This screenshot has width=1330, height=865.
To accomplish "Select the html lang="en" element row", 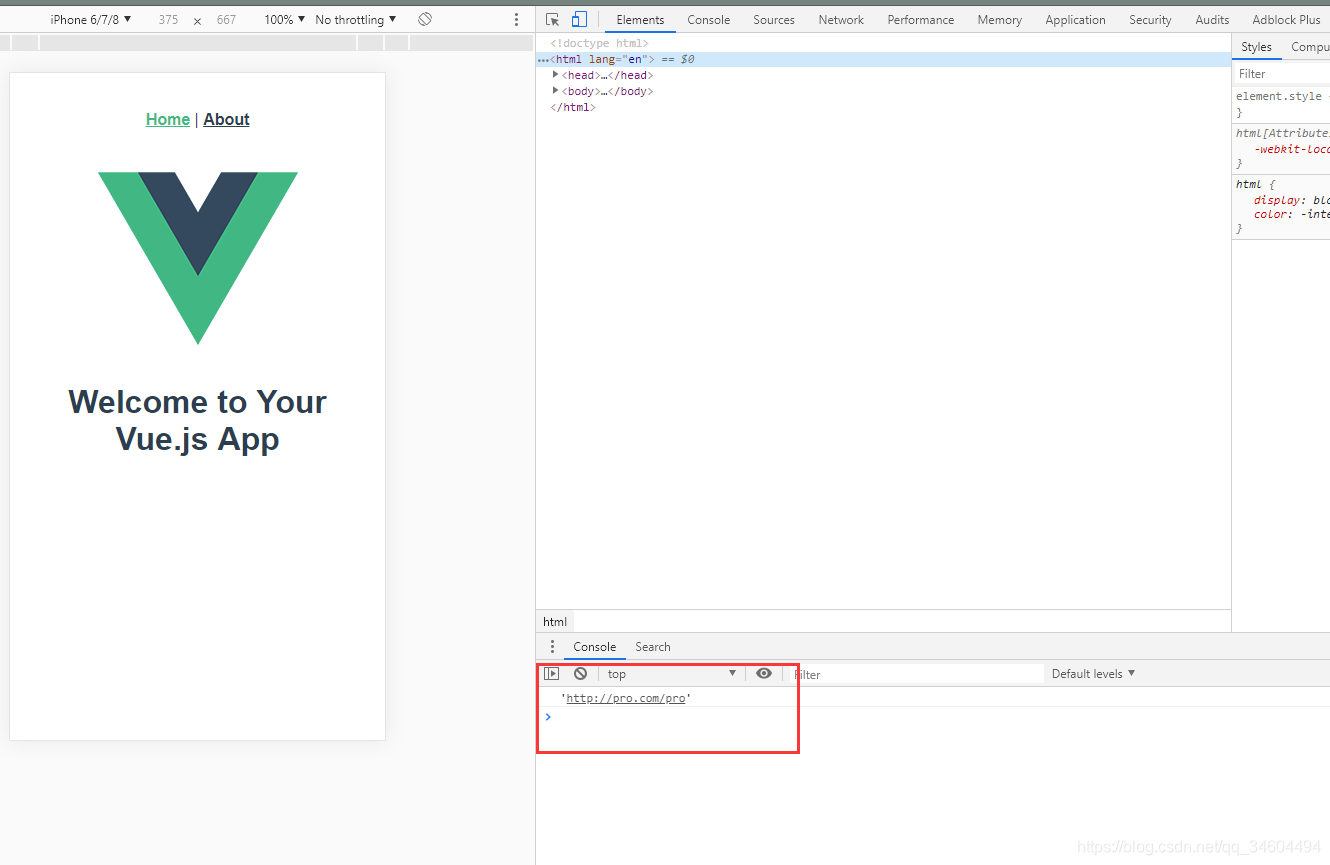I will pyautogui.click(x=883, y=59).
